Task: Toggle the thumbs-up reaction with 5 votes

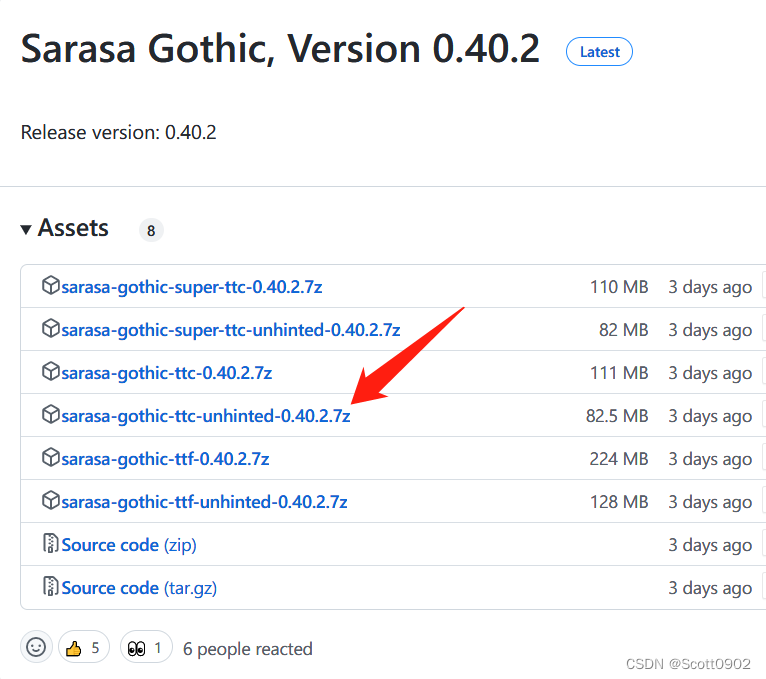Action: [x=84, y=647]
